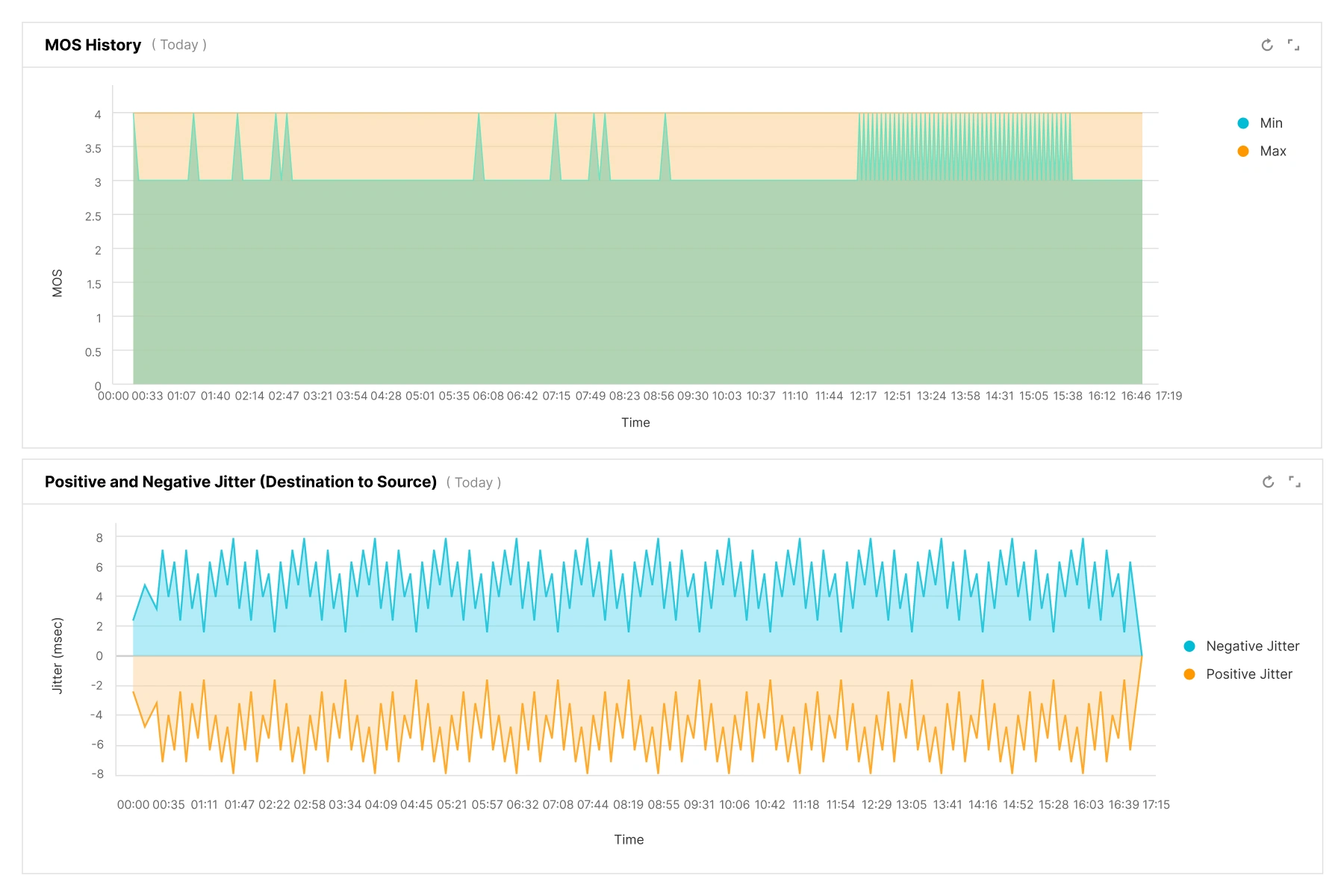Toggle the Min series in legend
The width and height of the screenshot is (1344, 896).
pyautogui.click(x=1260, y=123)
